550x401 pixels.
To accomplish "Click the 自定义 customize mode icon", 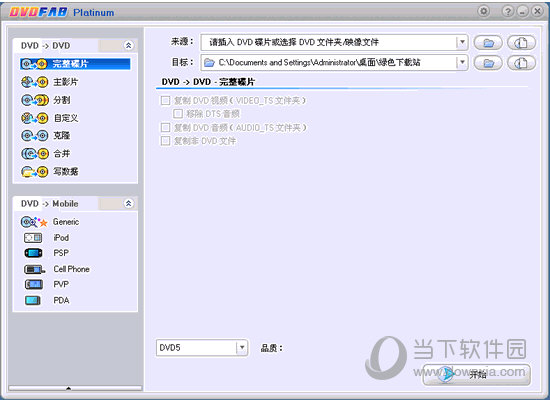I will (x=34, y=118).
